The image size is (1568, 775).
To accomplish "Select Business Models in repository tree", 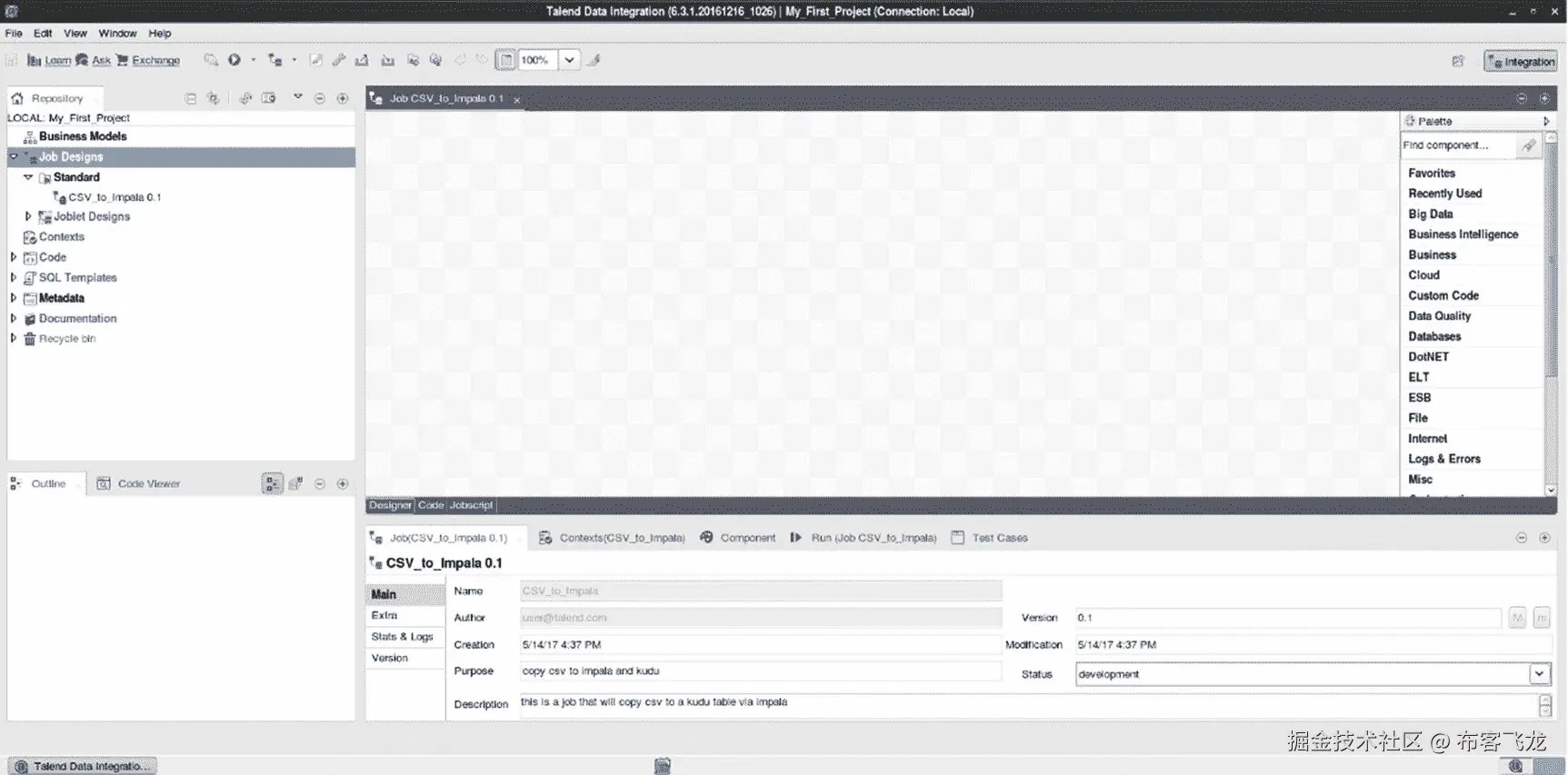I will pyautogui.click(x=83, y=136).
